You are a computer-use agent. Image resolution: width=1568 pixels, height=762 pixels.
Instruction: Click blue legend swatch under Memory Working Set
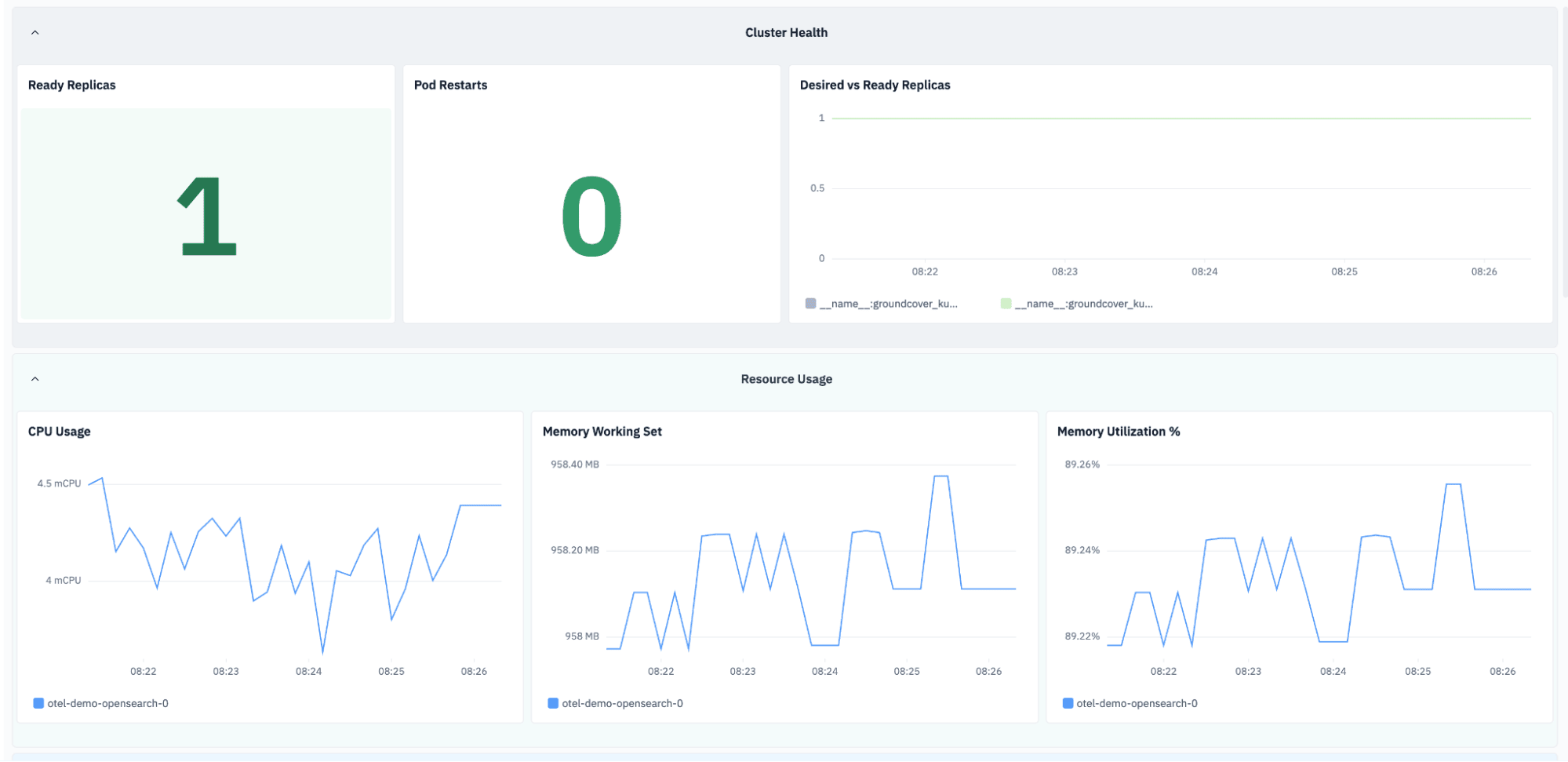pos(553,703)
